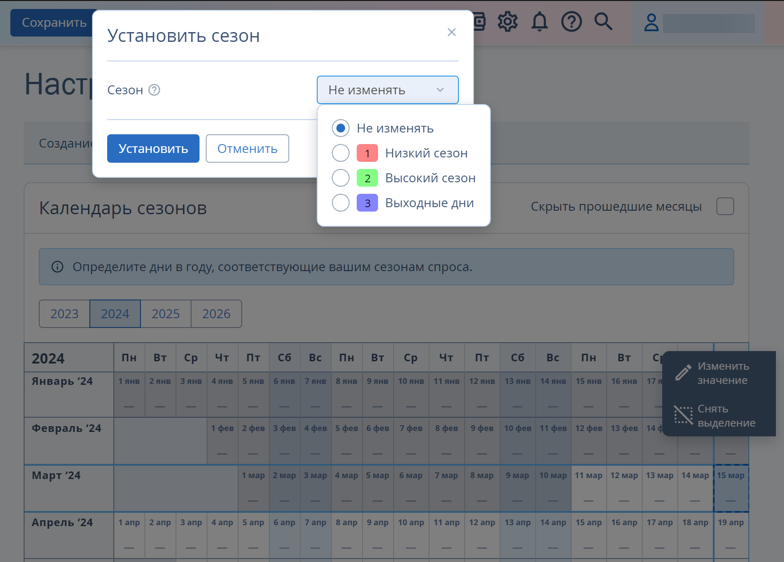Switch to 2023 year tab
The height and width of the screenshot is (562, 784).
64,314
